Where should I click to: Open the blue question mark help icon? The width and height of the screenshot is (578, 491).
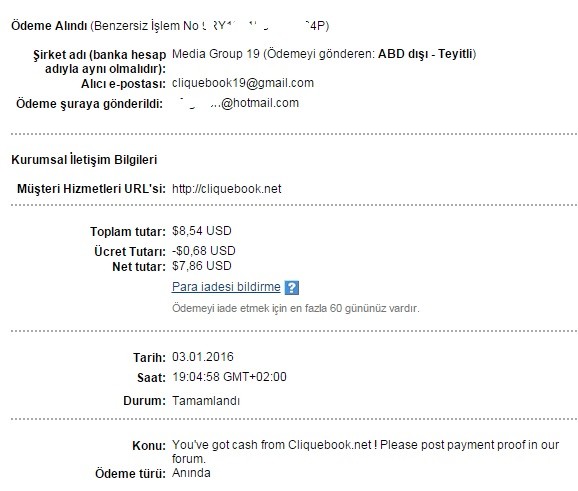(x=292, y=288)
